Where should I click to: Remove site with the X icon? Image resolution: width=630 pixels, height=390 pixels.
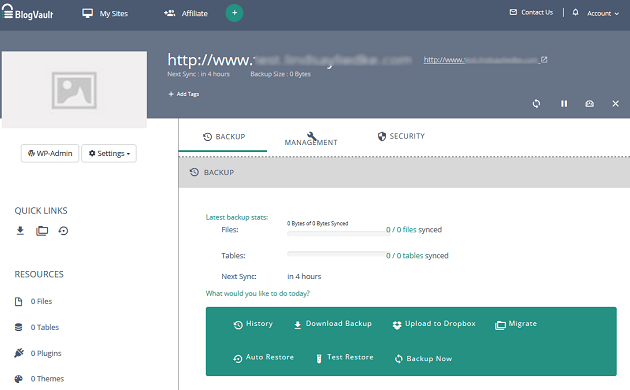click(615, 104)
